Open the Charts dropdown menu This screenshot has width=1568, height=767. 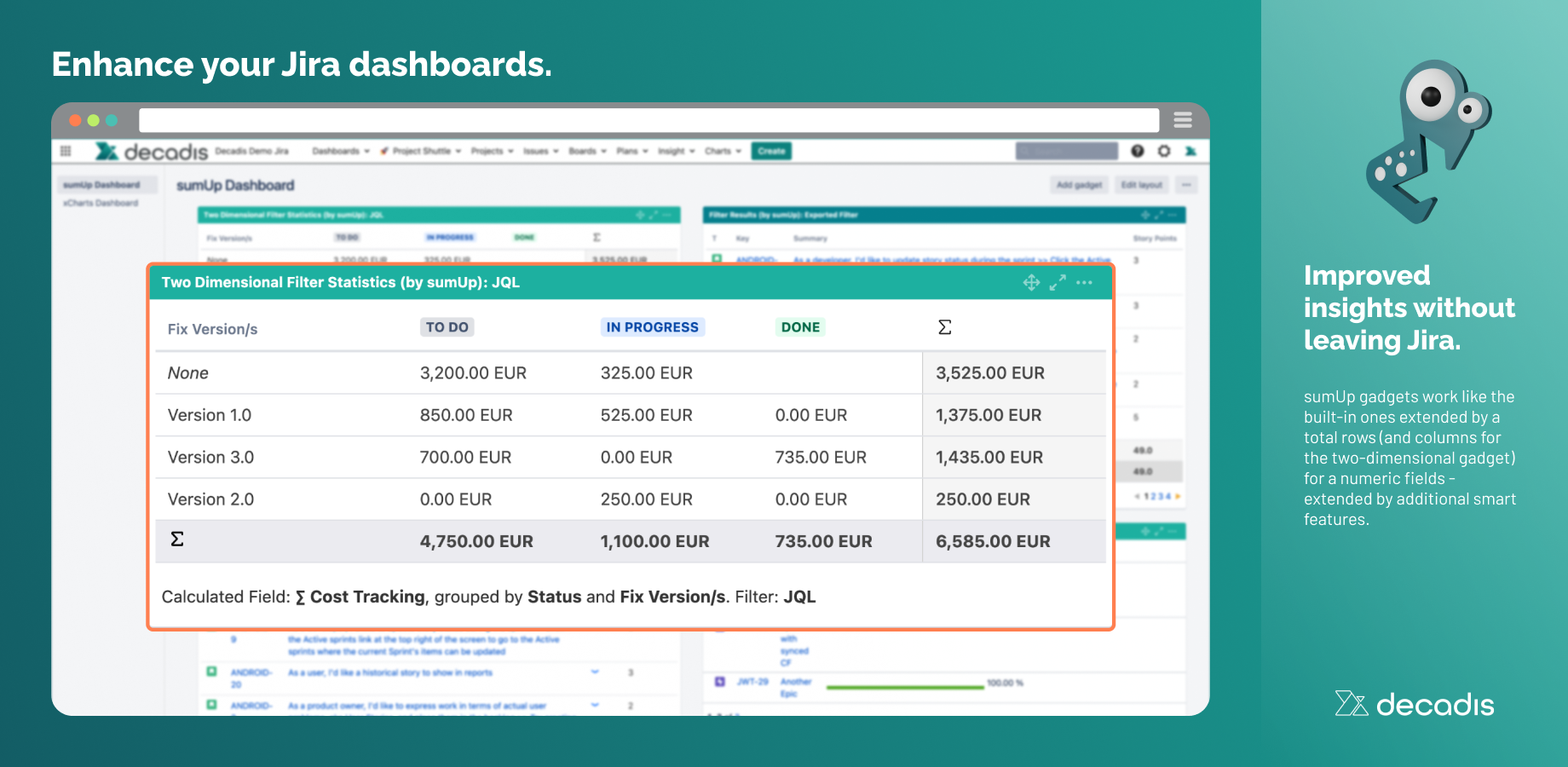pyautogui.click(x=723, y=151)
